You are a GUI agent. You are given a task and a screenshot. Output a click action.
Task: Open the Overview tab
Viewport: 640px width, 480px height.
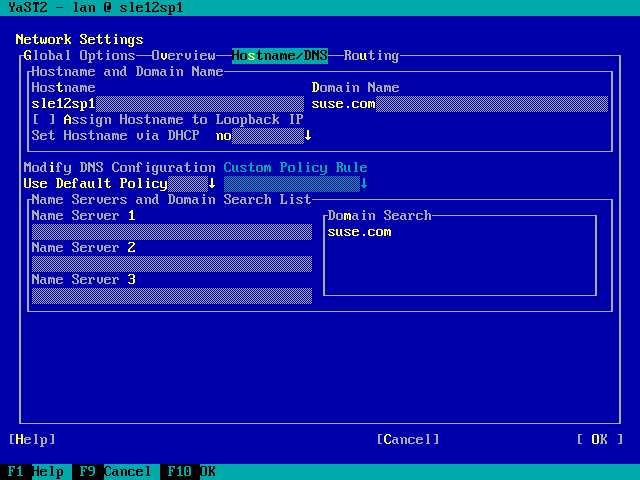(x=183, y=56)
